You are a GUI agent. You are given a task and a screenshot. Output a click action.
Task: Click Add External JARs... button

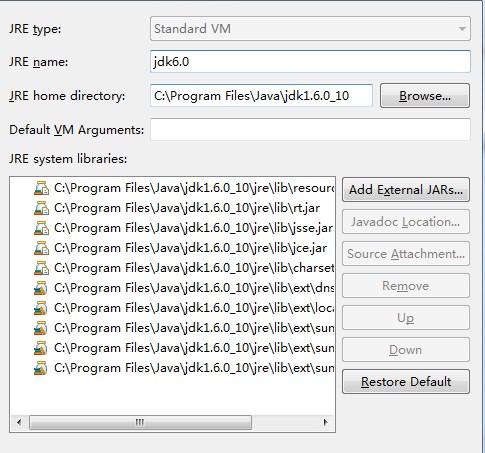(x=406, y=190)
